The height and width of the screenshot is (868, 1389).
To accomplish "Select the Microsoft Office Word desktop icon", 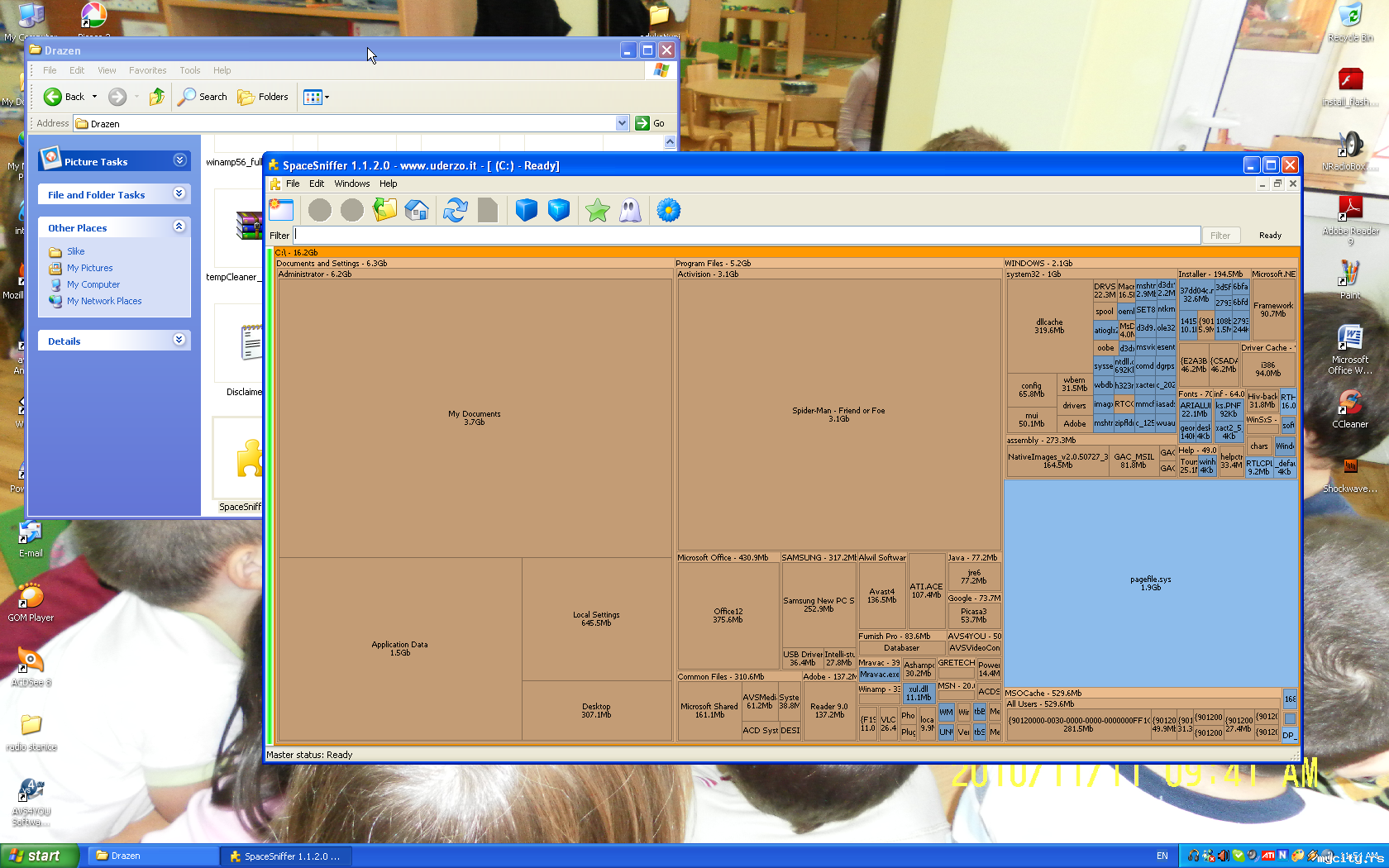I will coord(1350,349).
